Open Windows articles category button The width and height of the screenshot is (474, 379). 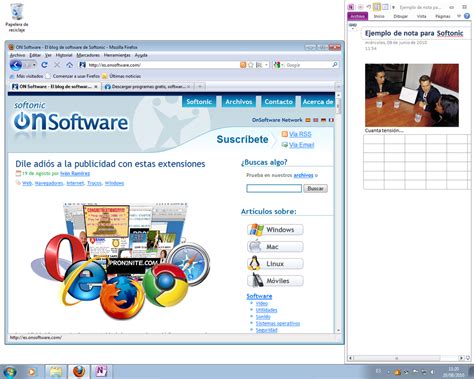[275, 230]
